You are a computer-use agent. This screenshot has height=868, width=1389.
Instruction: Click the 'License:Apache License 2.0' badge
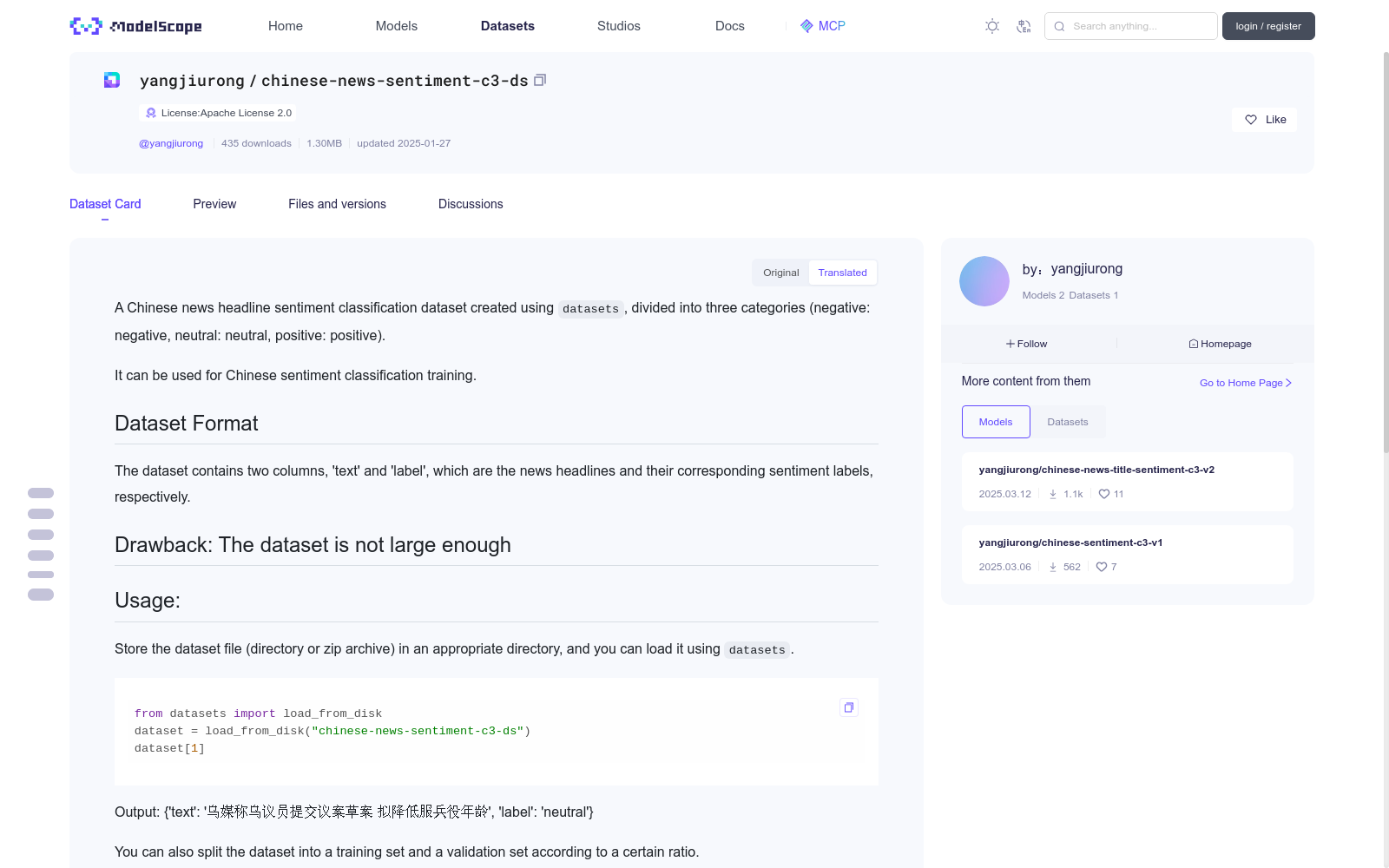(218, 113)
